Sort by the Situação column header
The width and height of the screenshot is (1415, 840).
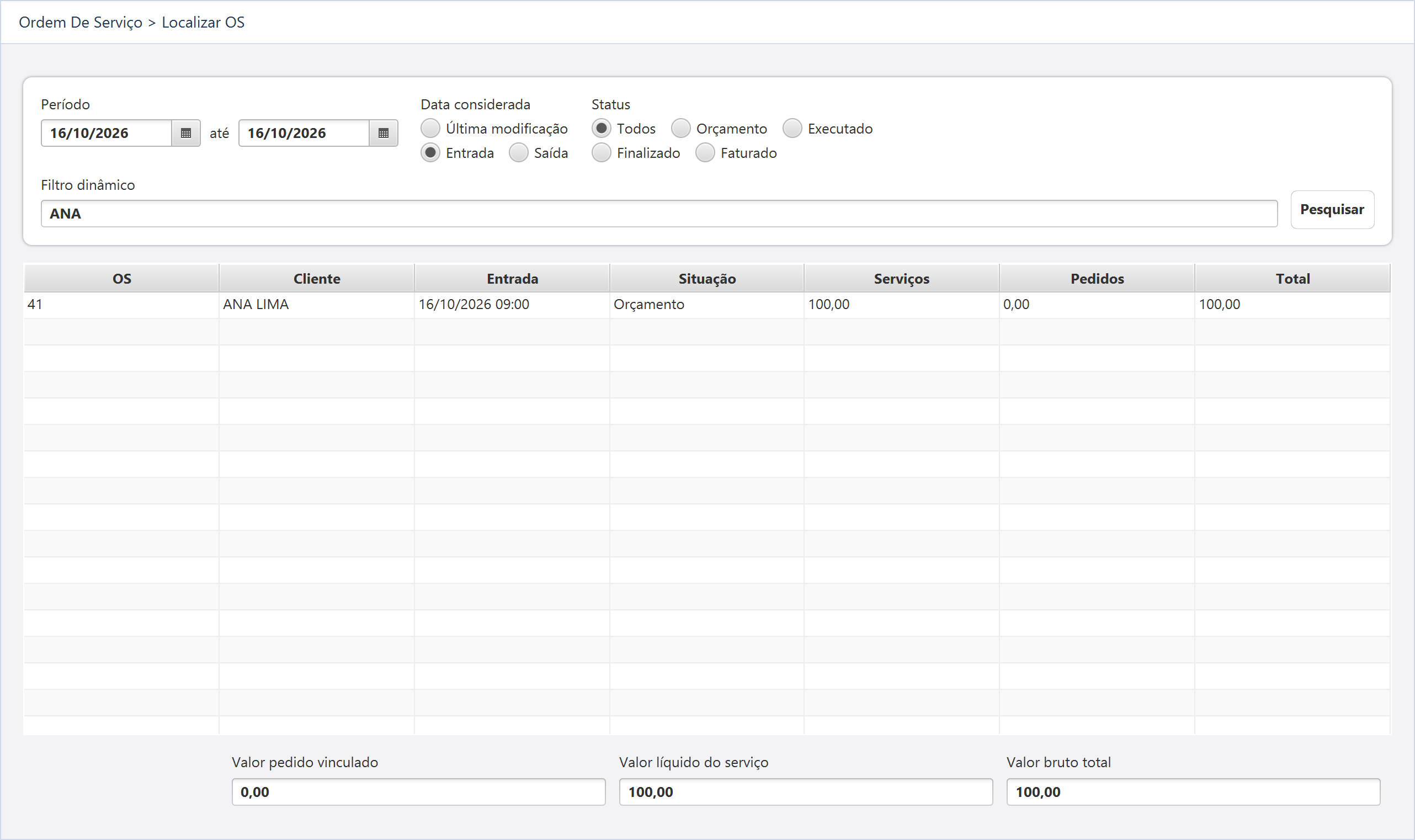[707, 279]
